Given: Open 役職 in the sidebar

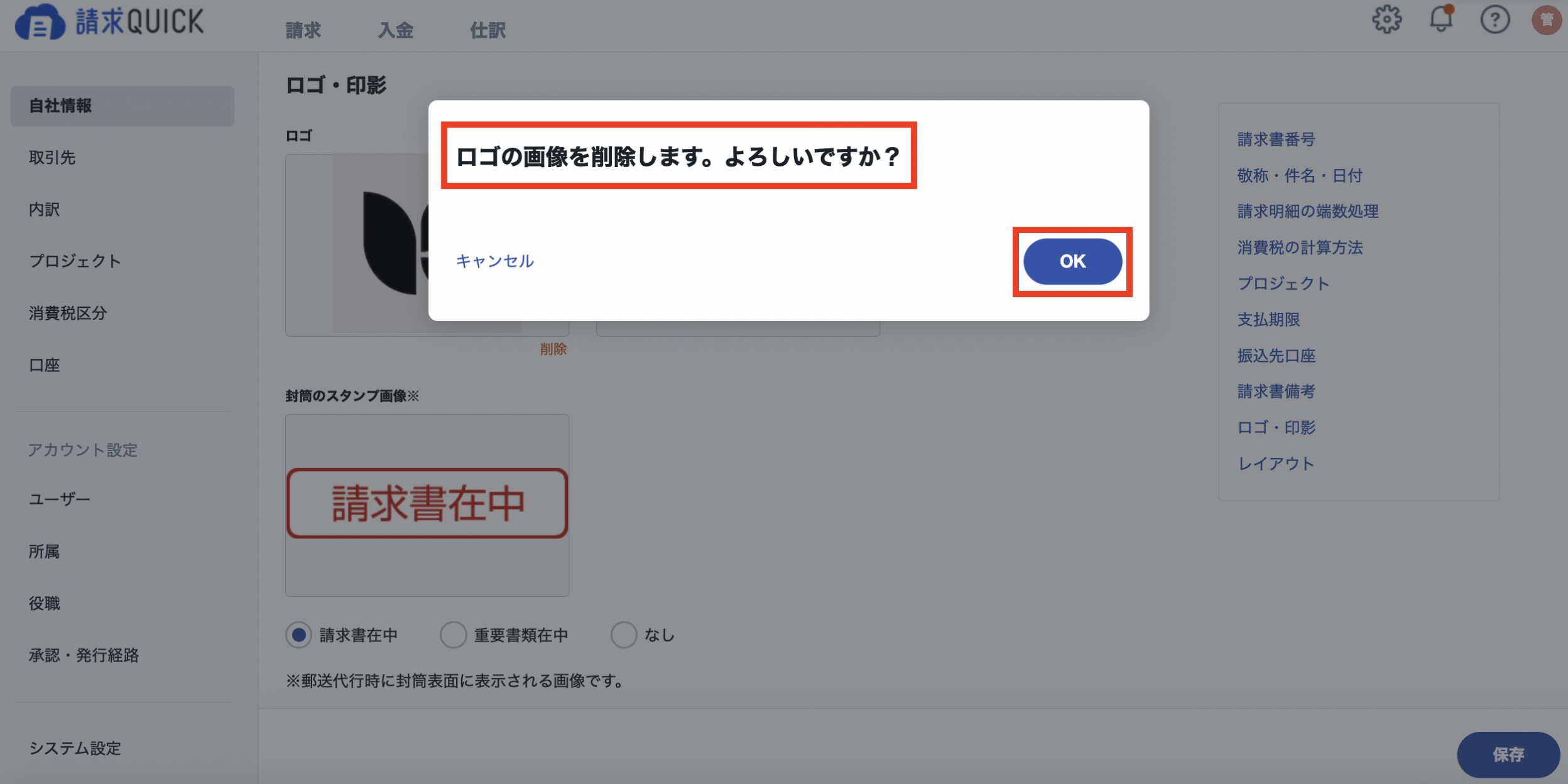Looking at the screenshot, I should tap(45, 604).
